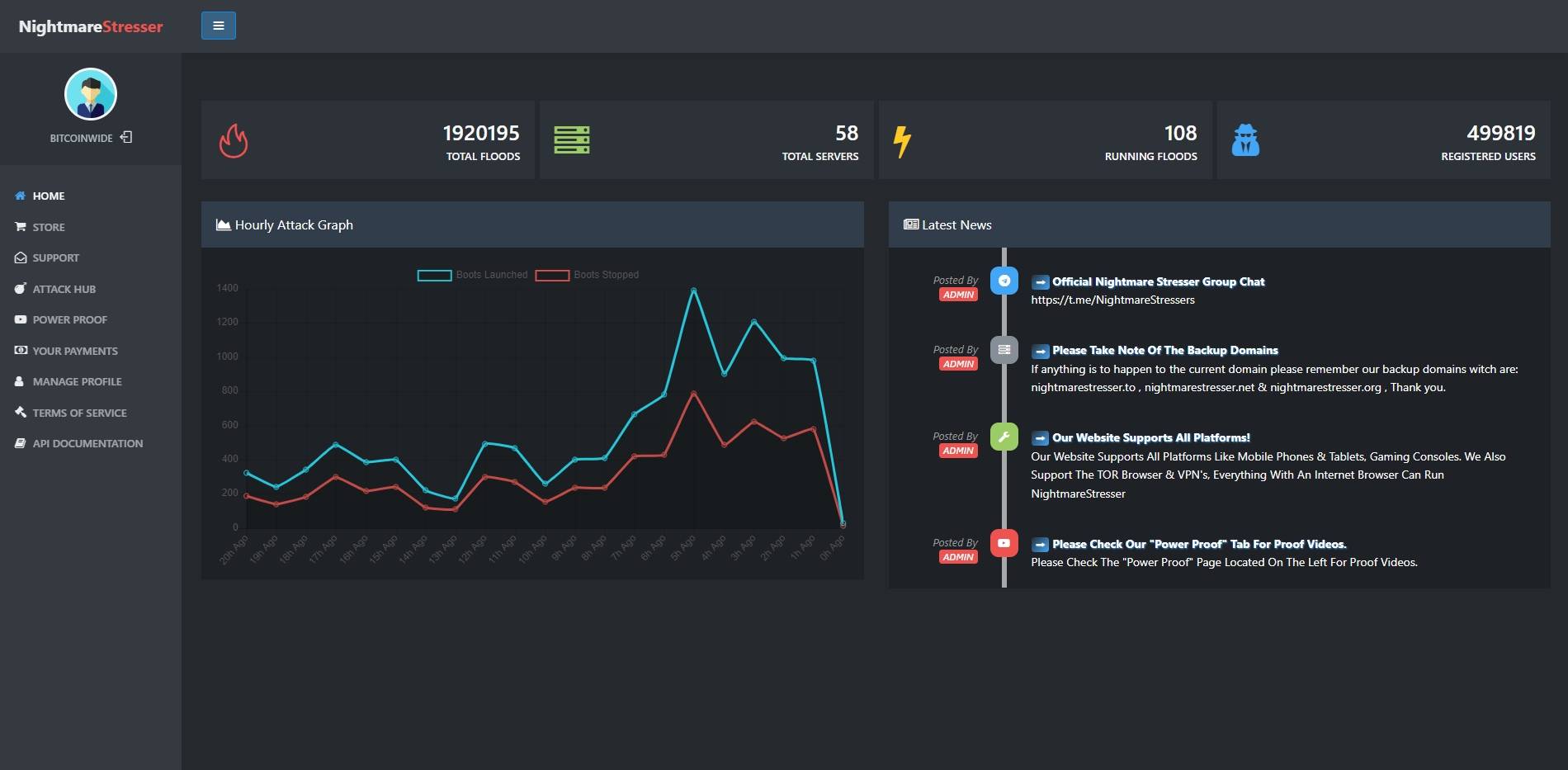Screen dimensions: 1568x770
Task: Click the backup domains paragraph text
Action: click(1274, 378)
